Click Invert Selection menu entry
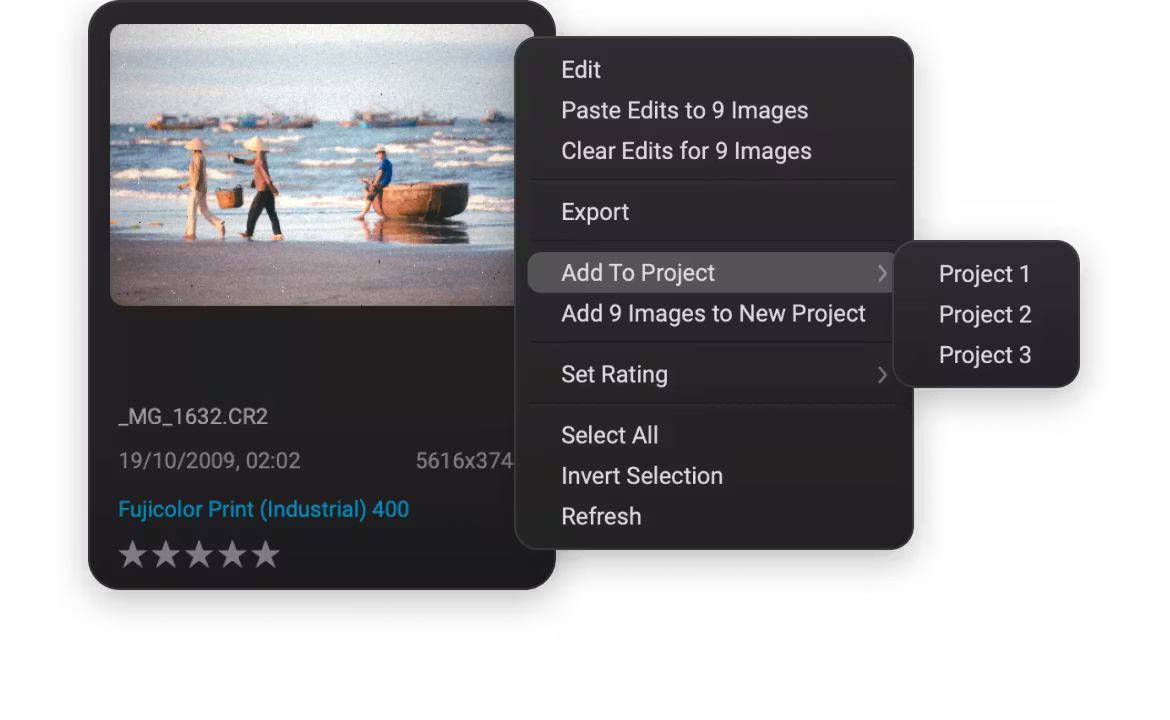This screenshot has width=1170, height=720. tap(641, 476)
